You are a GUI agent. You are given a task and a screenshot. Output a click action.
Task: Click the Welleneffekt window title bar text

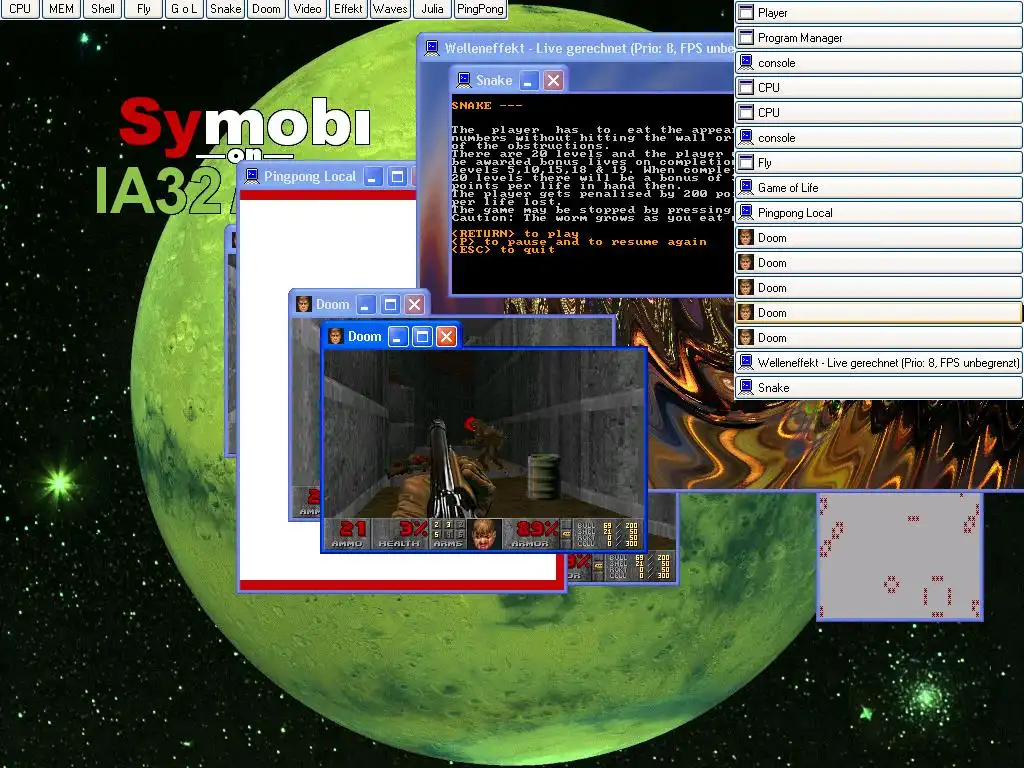pyautogui.click(x=588, y=48)
